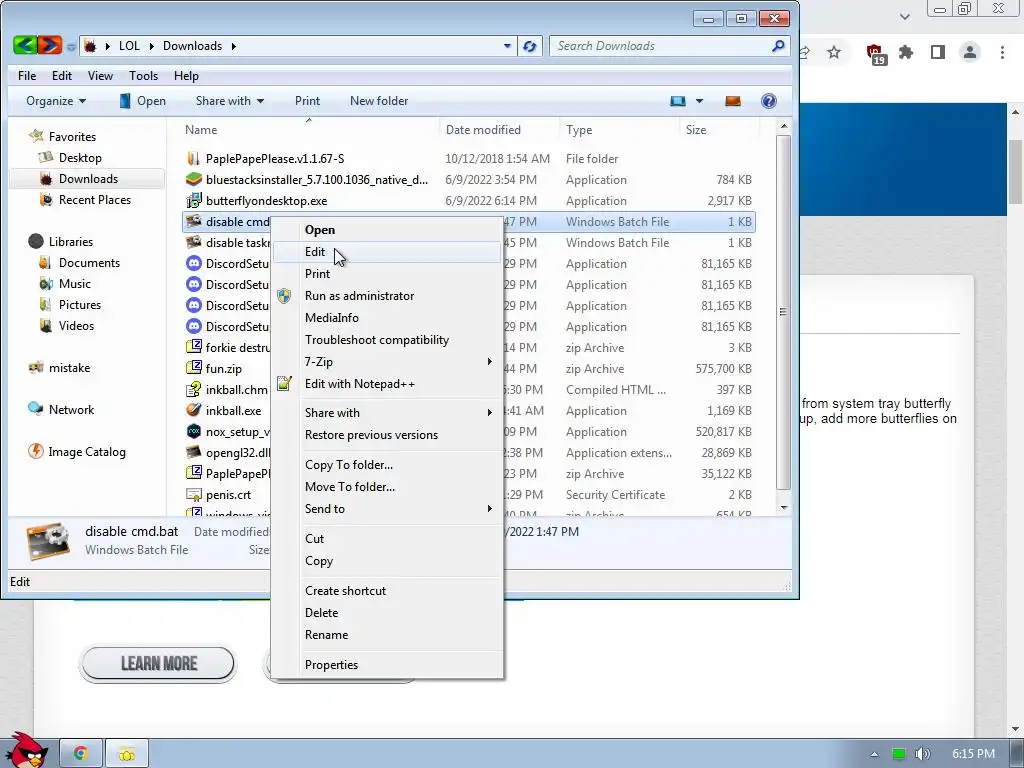Click the Print toolbar button
The width and height of the screenshot is (1024, 768).
coord(307,101)
